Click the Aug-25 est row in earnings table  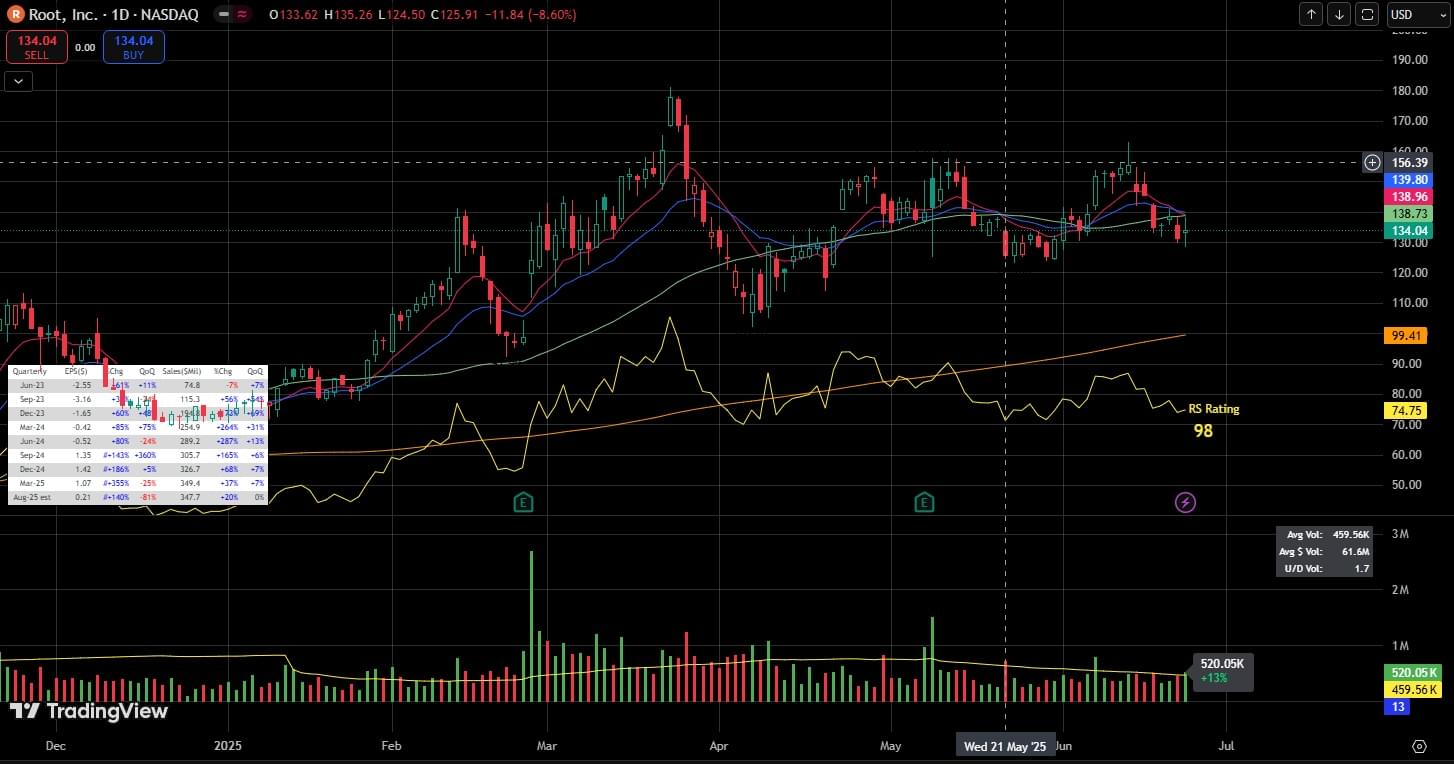pos(138,497)
